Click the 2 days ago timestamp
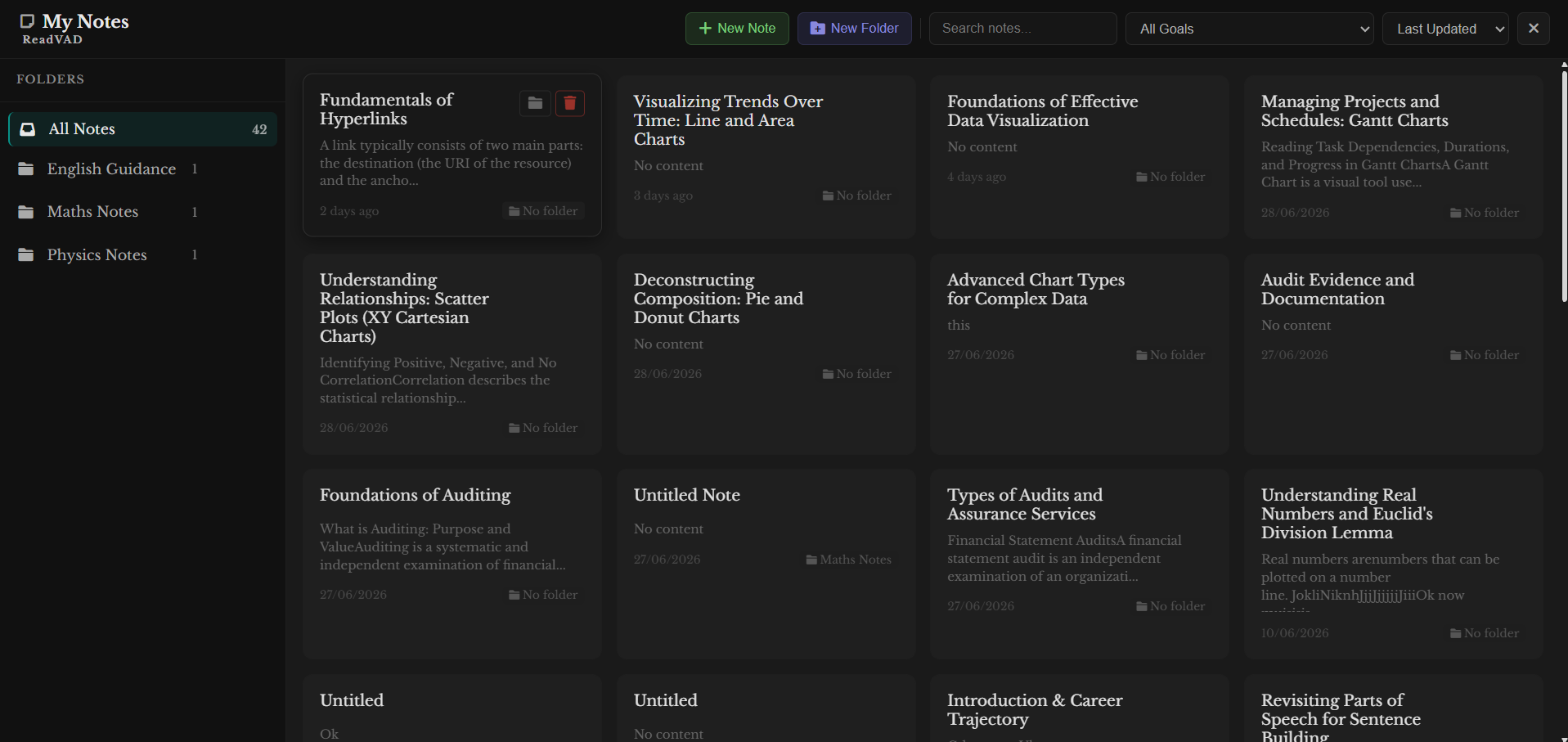 [x=349, y=211]
